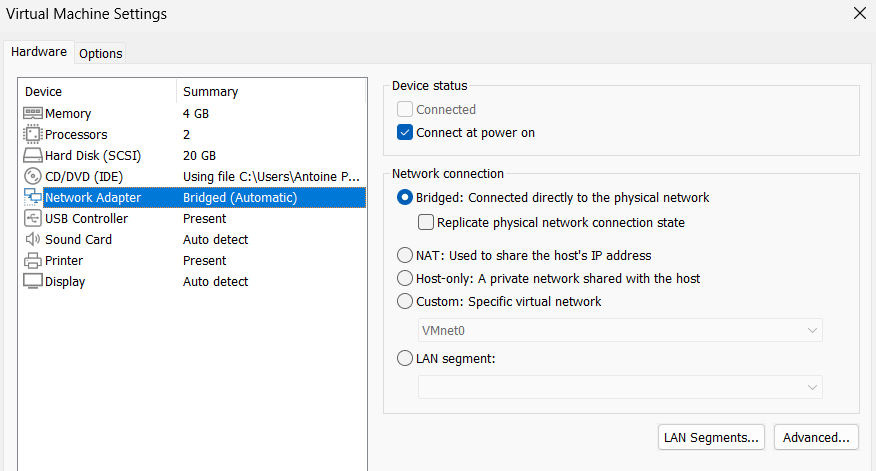Click the Memory device icon
Viewport: 876px width, 471px height.
tap(32, 114)
